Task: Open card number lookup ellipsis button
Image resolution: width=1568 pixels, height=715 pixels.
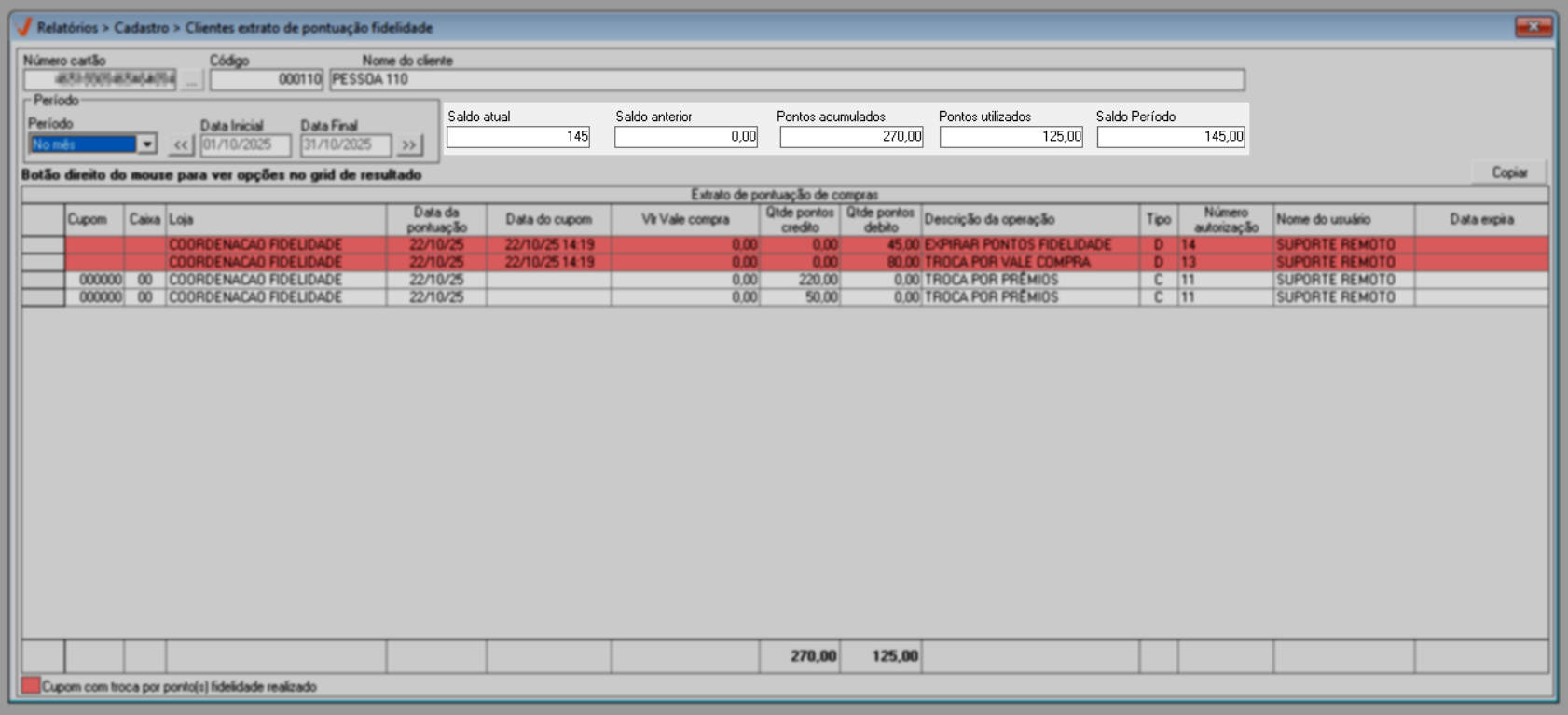Action: pos(191,80)
